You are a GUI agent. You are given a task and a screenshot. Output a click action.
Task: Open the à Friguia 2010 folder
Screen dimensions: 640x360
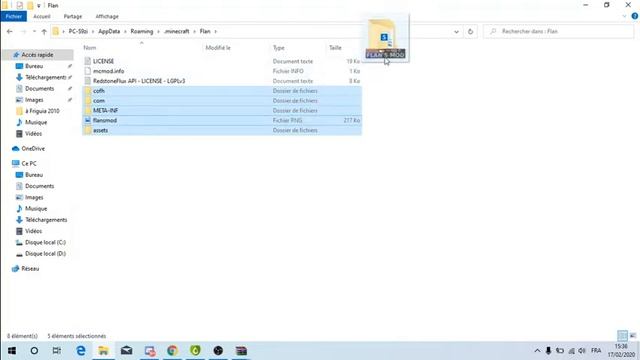pyautogui.click(x=42, y=111)
